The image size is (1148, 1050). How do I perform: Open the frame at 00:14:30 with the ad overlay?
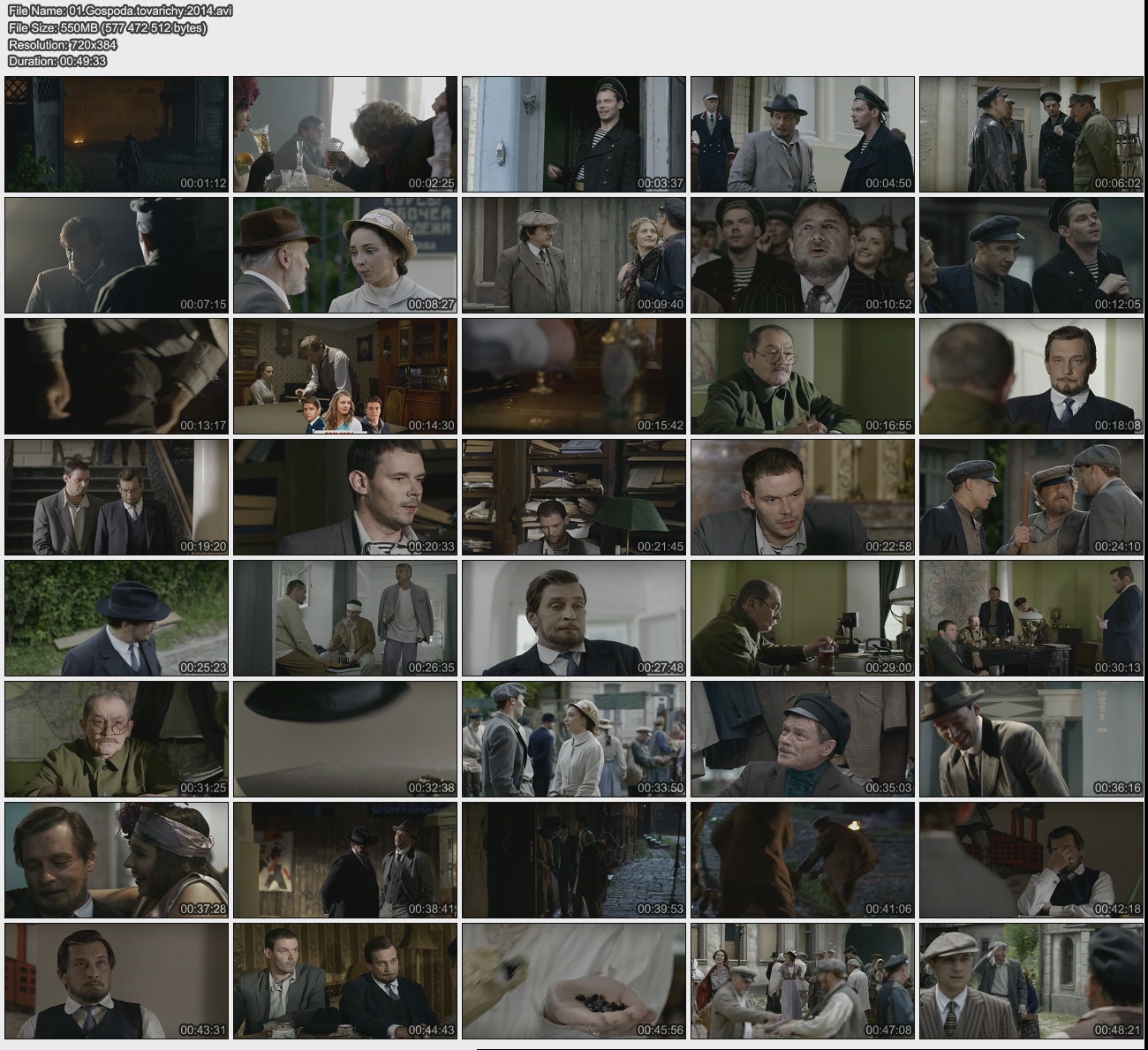345,376
